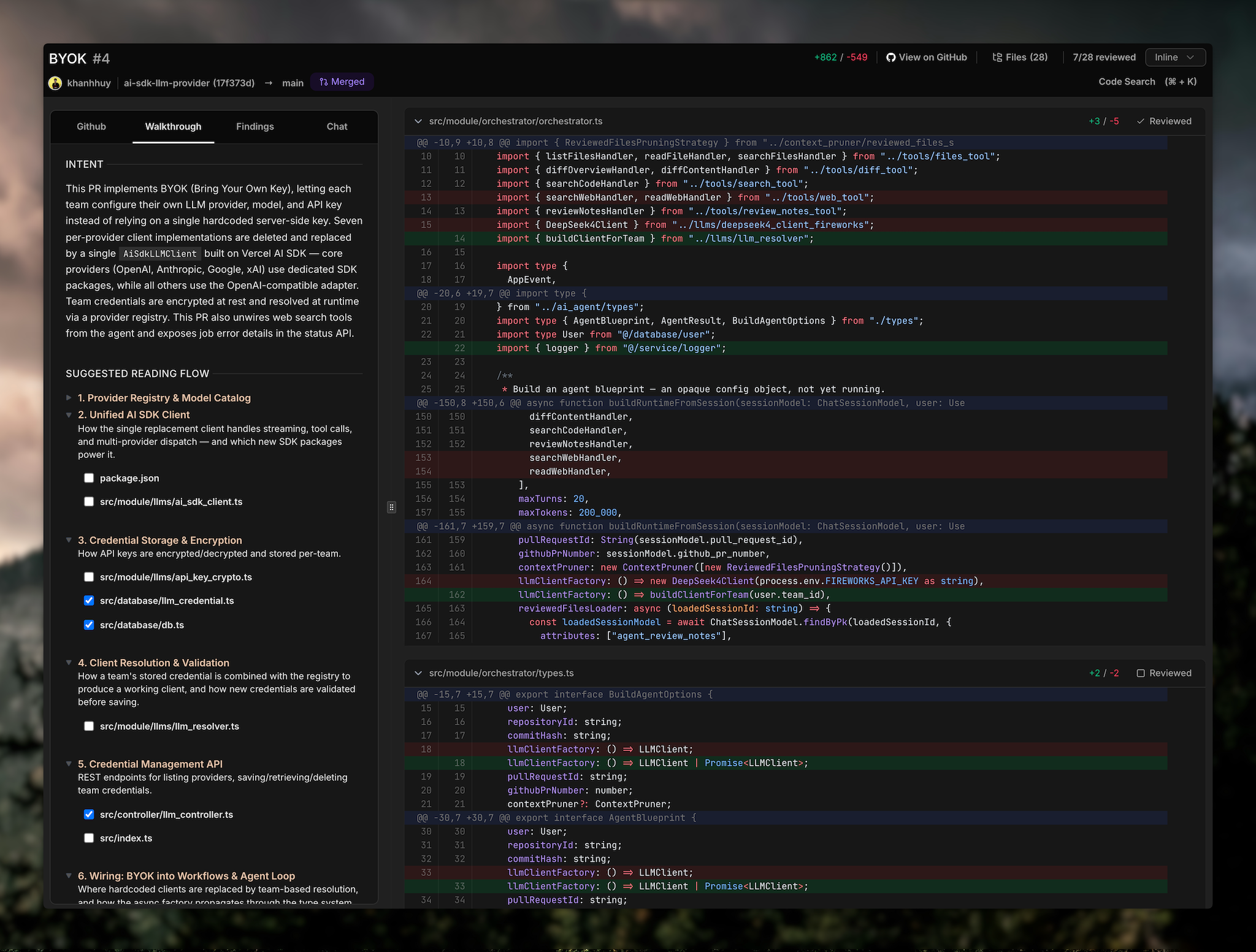1256x952 pixels.
Task: Open src/module/llms/llm_resolver.ts file entry
Action: [169, 726]
